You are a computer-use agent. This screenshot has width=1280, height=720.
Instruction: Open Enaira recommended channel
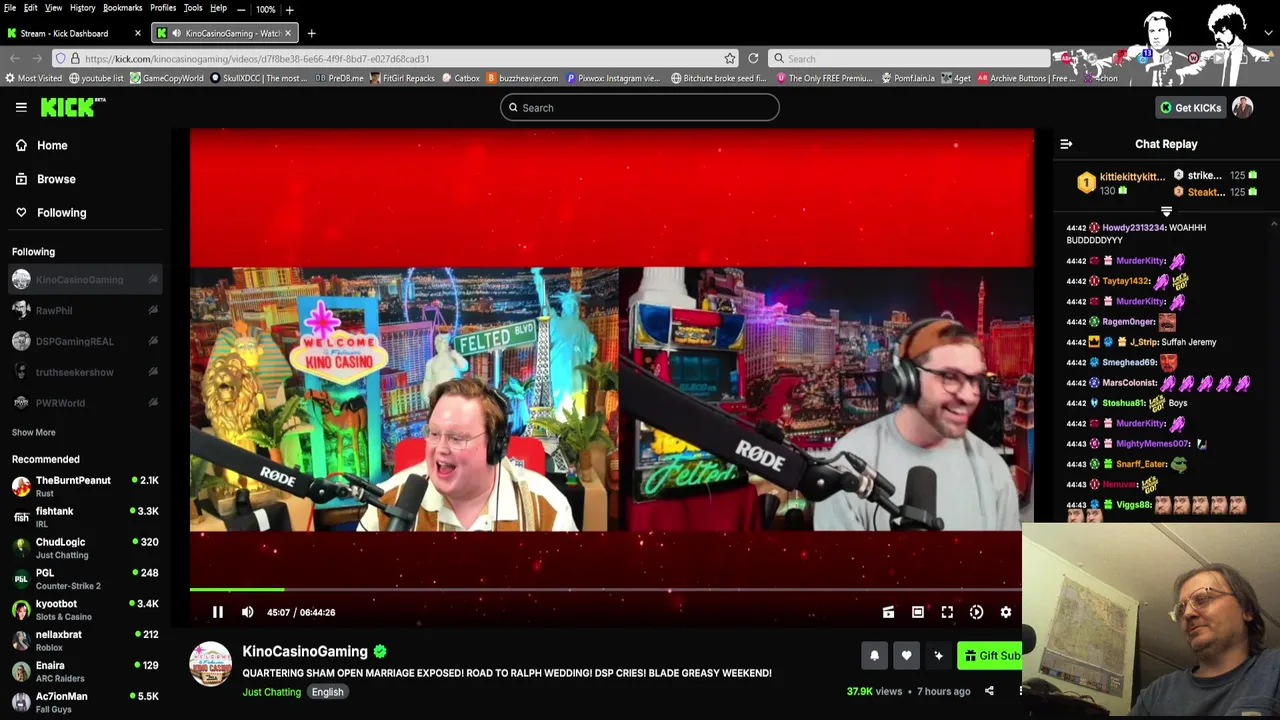coord(85,671)
